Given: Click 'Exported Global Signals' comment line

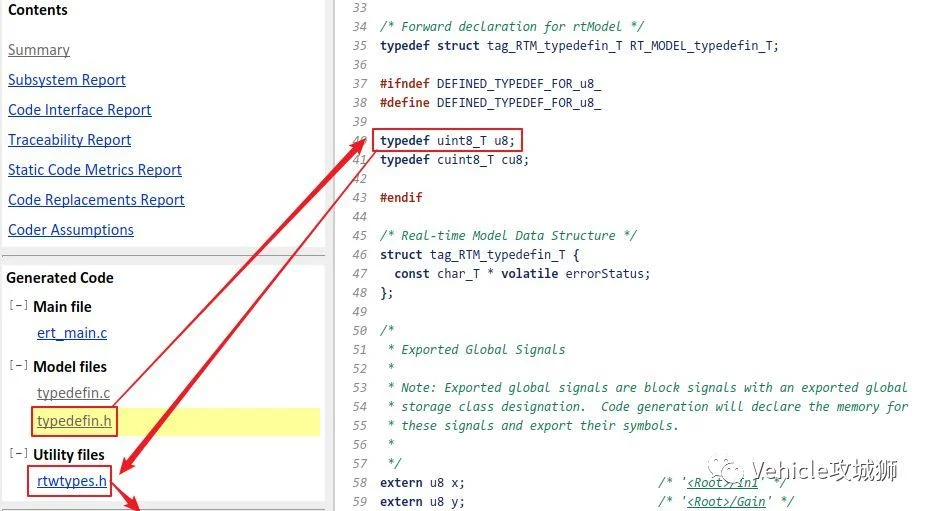Looking at the screenshot, I should point(477,350).
